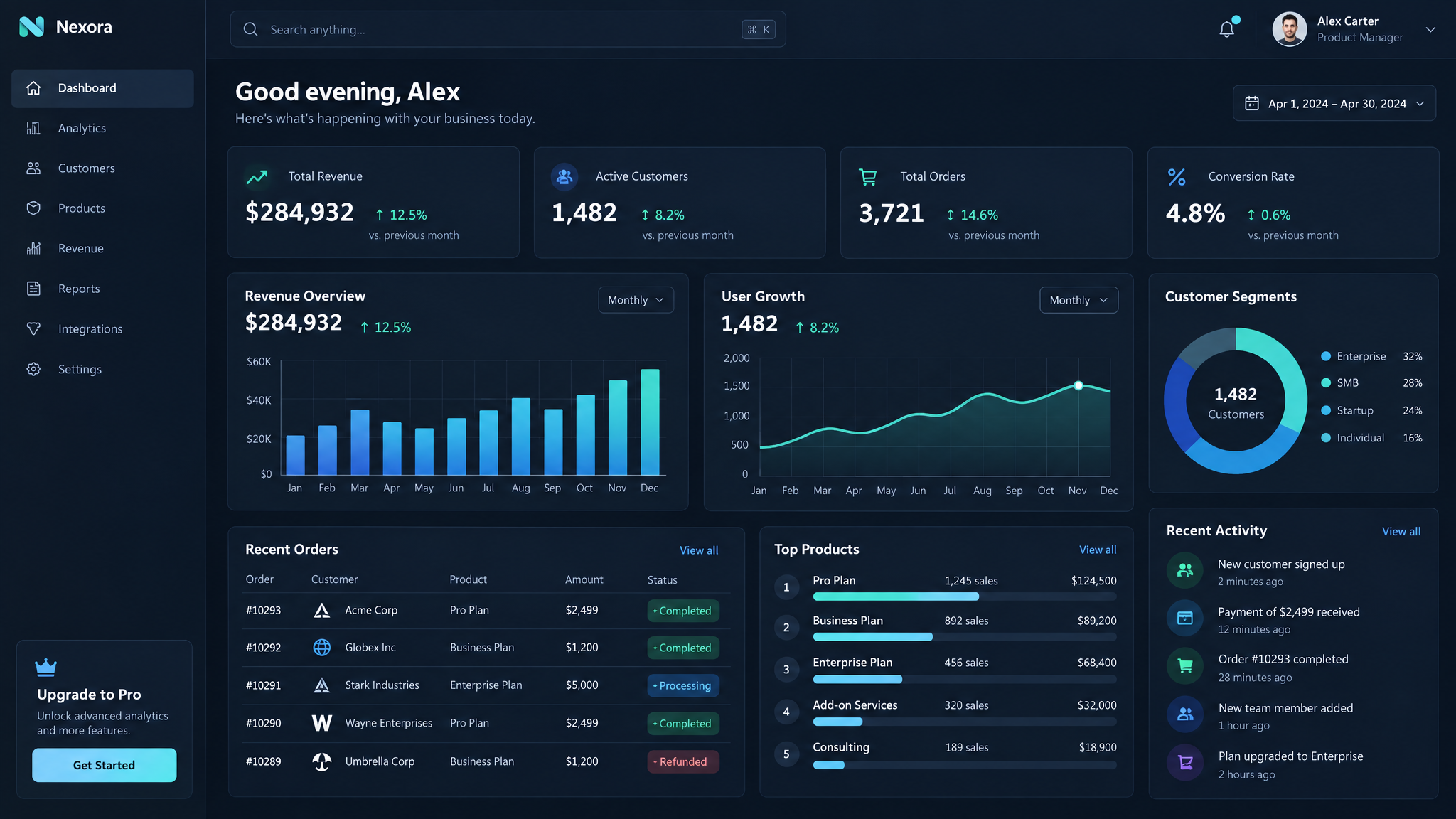
Task: Click the Business Plan sales progress bar
Action: point(965,637)
